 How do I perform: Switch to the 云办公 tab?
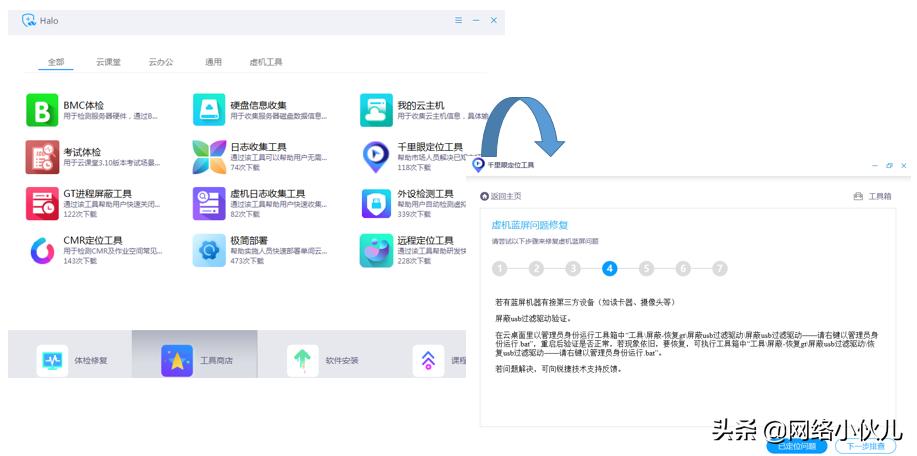pyautogui.click(x=161, y=62)
